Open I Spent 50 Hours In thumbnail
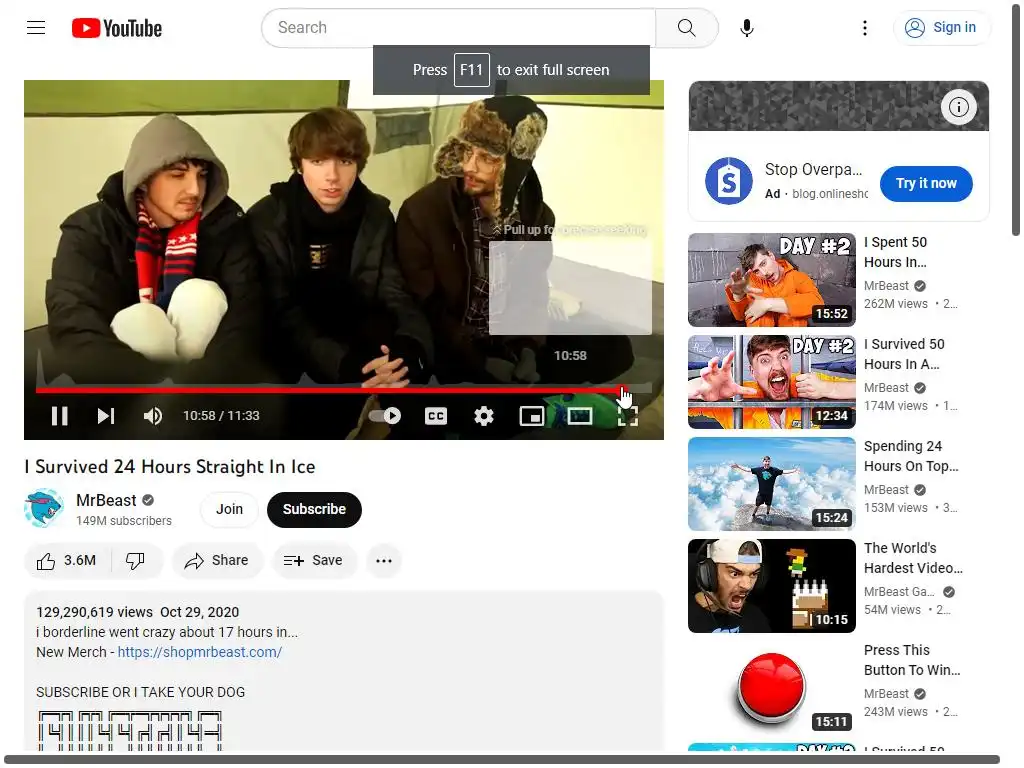 click(x=772, y=280)
